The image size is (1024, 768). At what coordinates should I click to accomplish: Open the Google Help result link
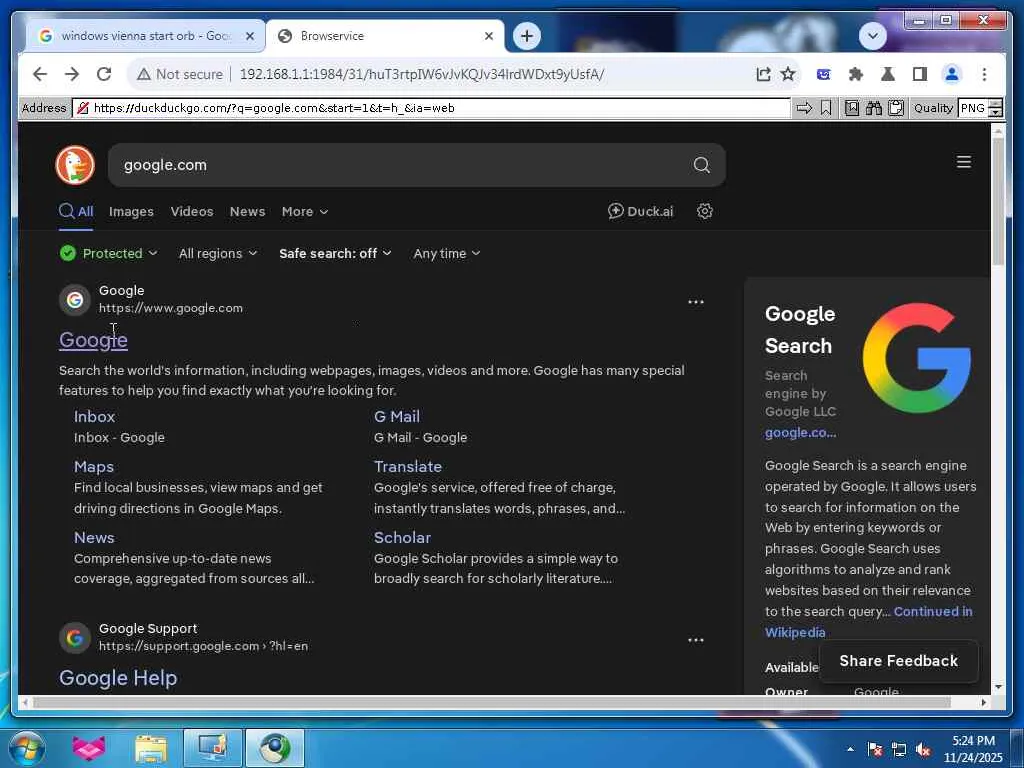tap(118, 678)
